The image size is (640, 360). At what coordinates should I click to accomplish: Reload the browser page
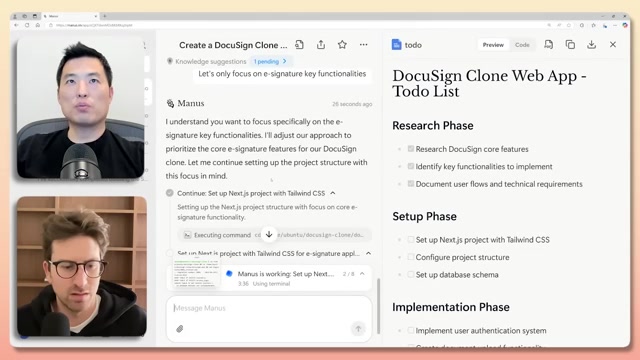(x=27, y=25)
